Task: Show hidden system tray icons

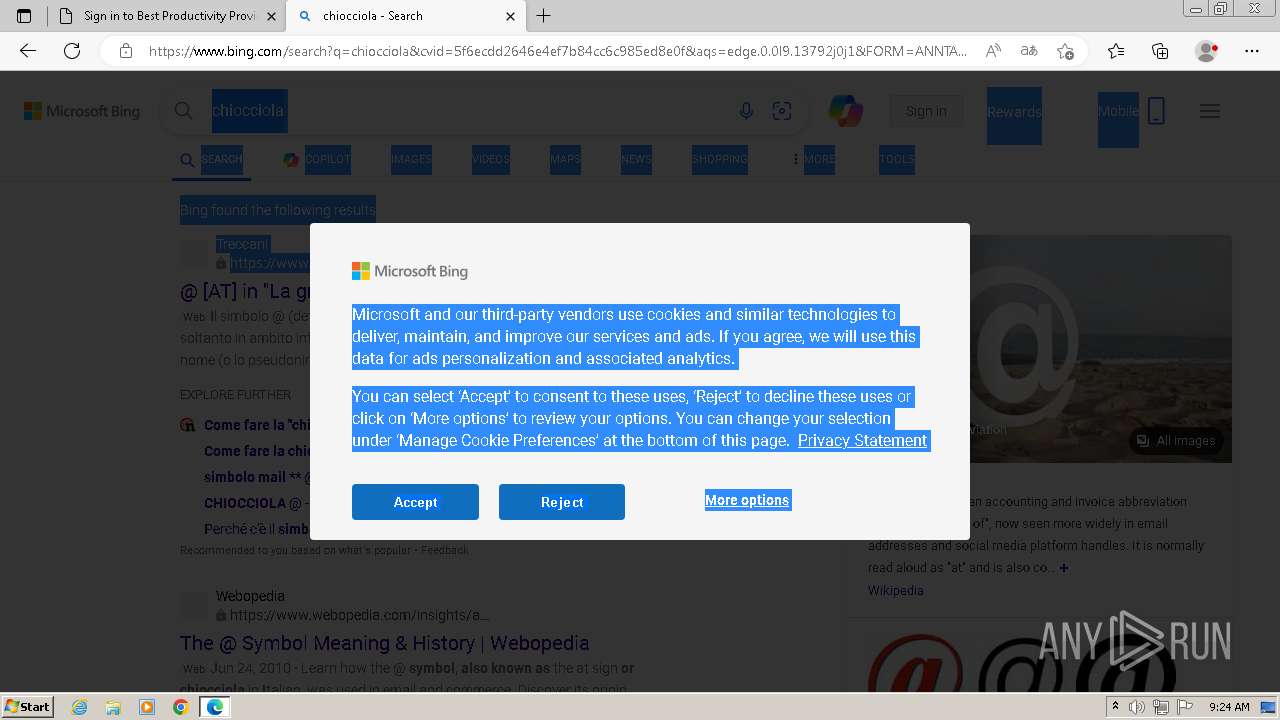Action: [1116, 707]
